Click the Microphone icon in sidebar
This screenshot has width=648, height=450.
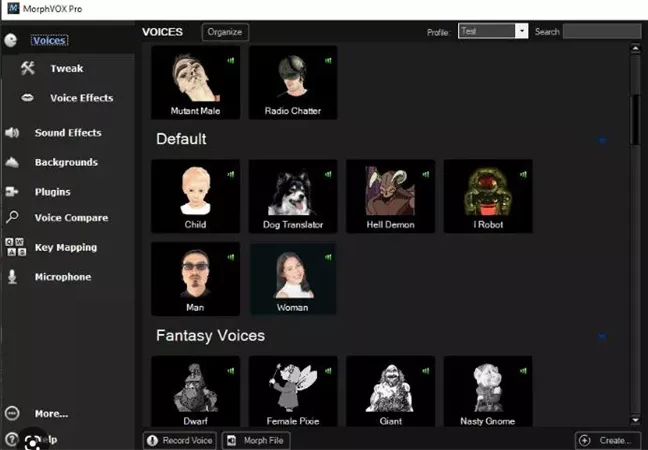click(x=12, y=277)
